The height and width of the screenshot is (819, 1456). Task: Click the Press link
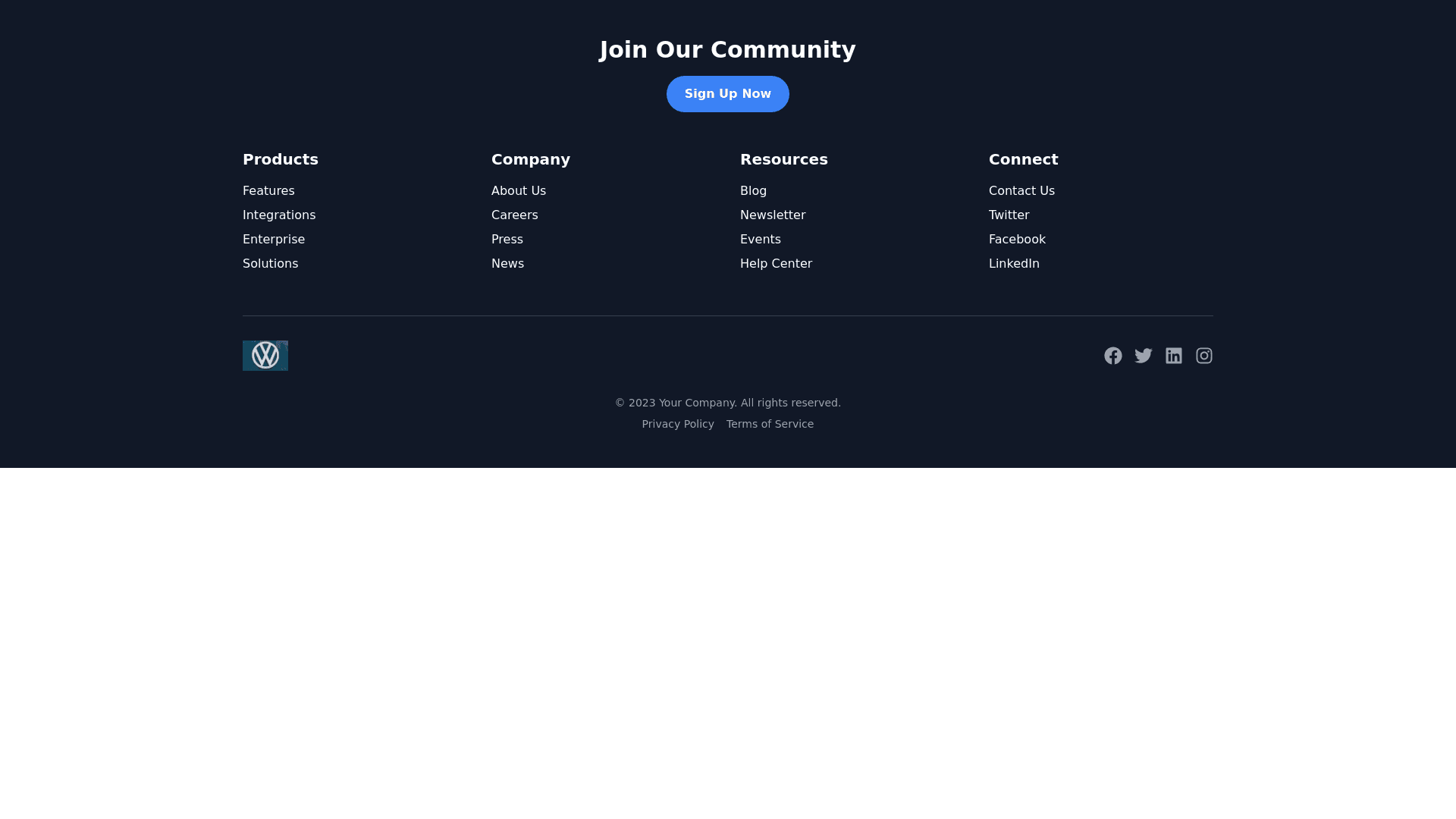click(507, 240)
